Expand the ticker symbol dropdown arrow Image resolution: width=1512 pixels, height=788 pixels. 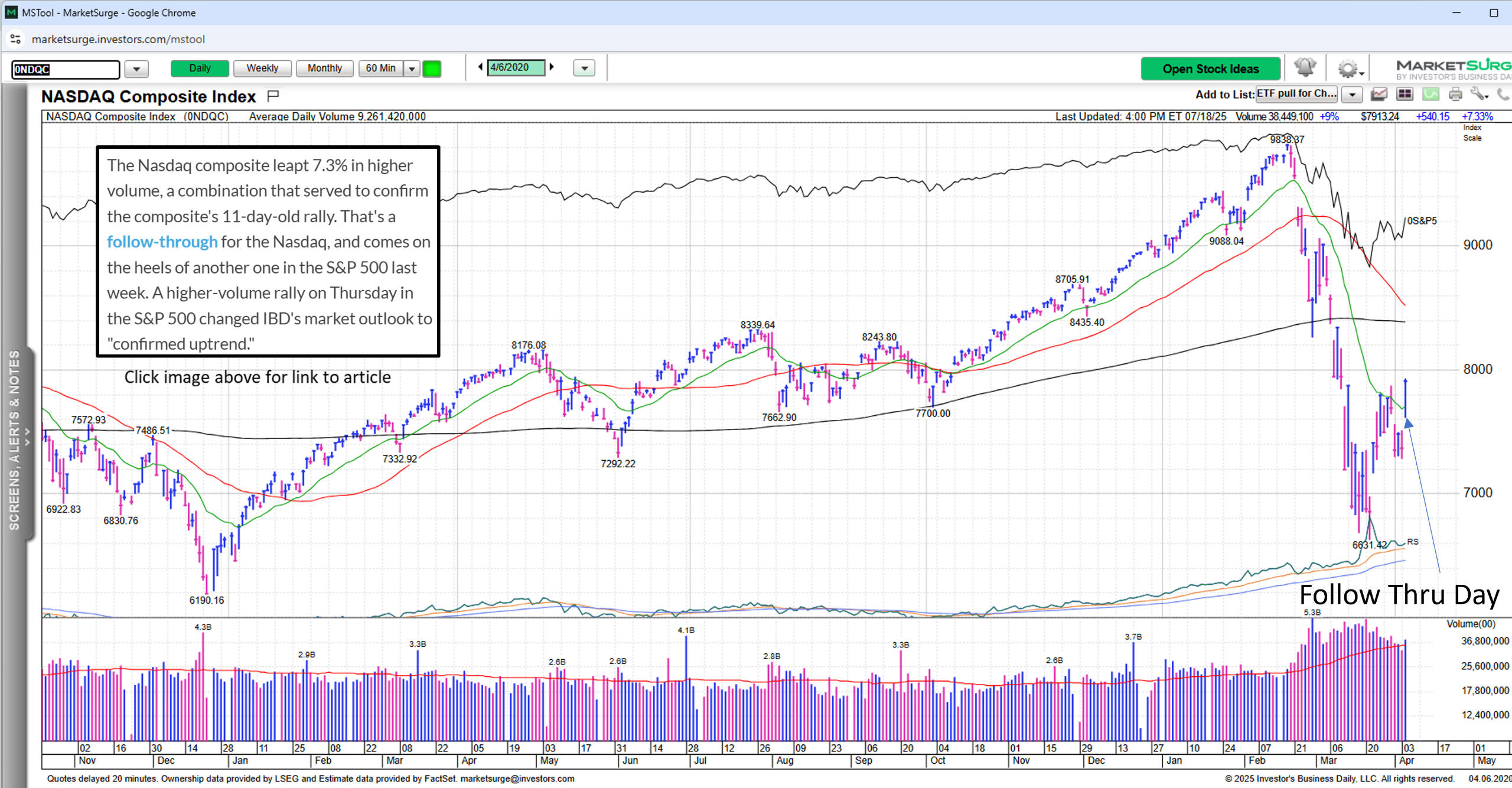point(136,69)
